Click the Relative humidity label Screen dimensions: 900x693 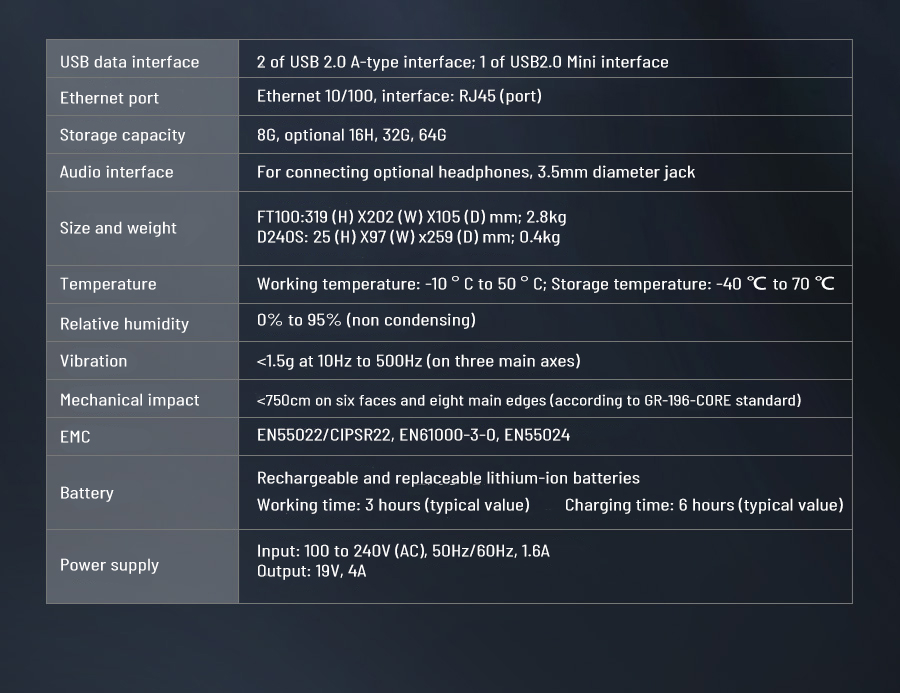tap(124, 324)
